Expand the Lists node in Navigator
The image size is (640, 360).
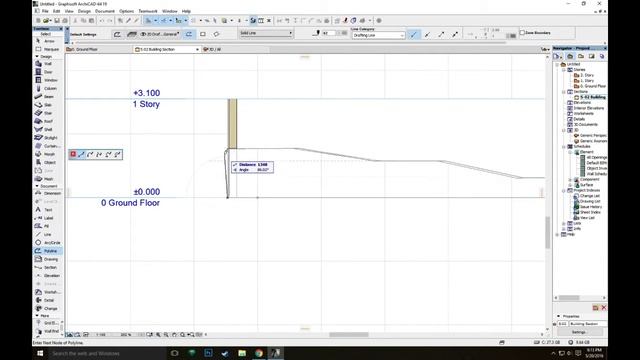tap(564, 223)
